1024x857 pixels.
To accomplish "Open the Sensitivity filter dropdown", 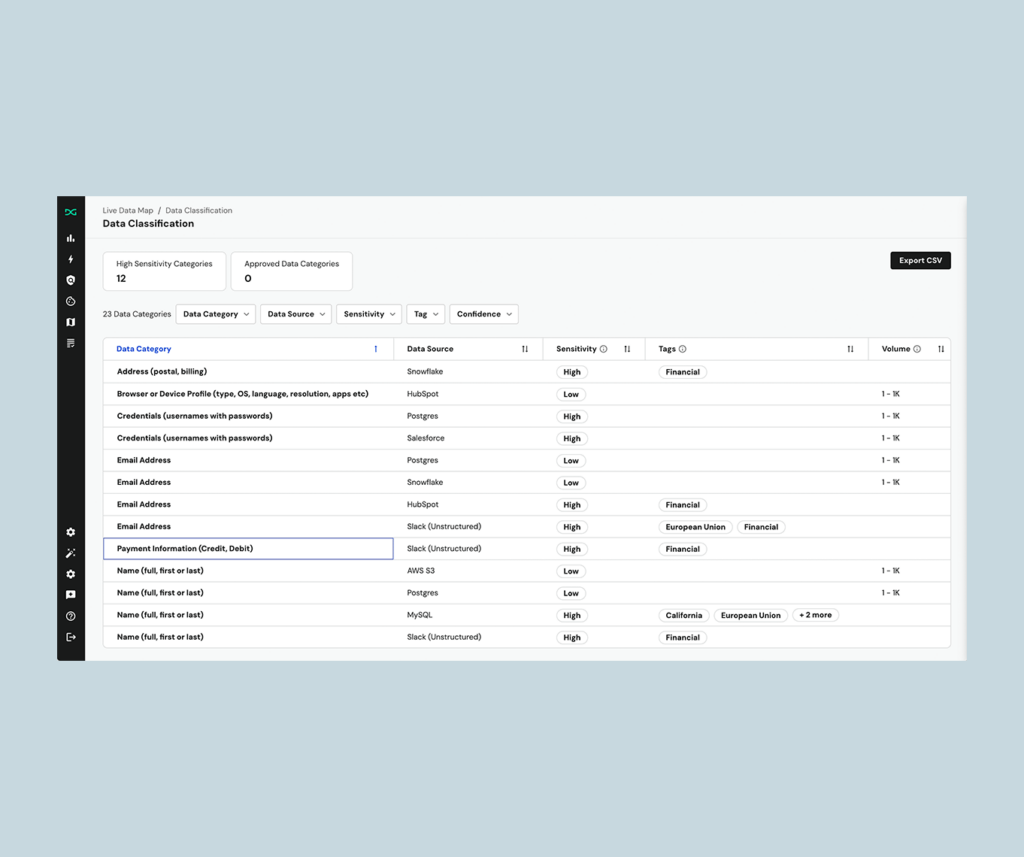I will pyautogui.click(x=369, y=314).
